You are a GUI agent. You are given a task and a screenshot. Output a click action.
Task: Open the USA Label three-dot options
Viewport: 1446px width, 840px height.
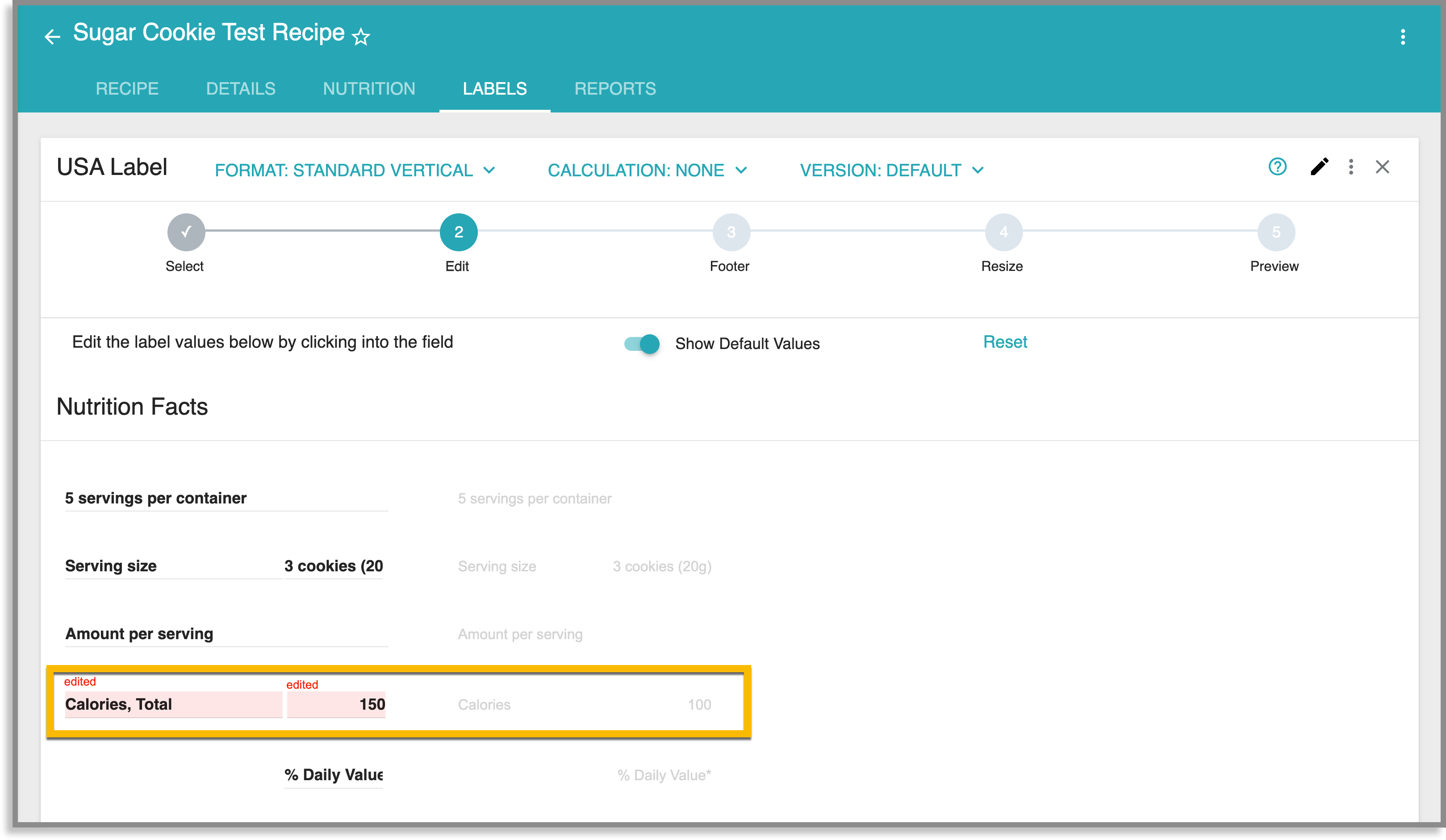[x=1351, y=167]
